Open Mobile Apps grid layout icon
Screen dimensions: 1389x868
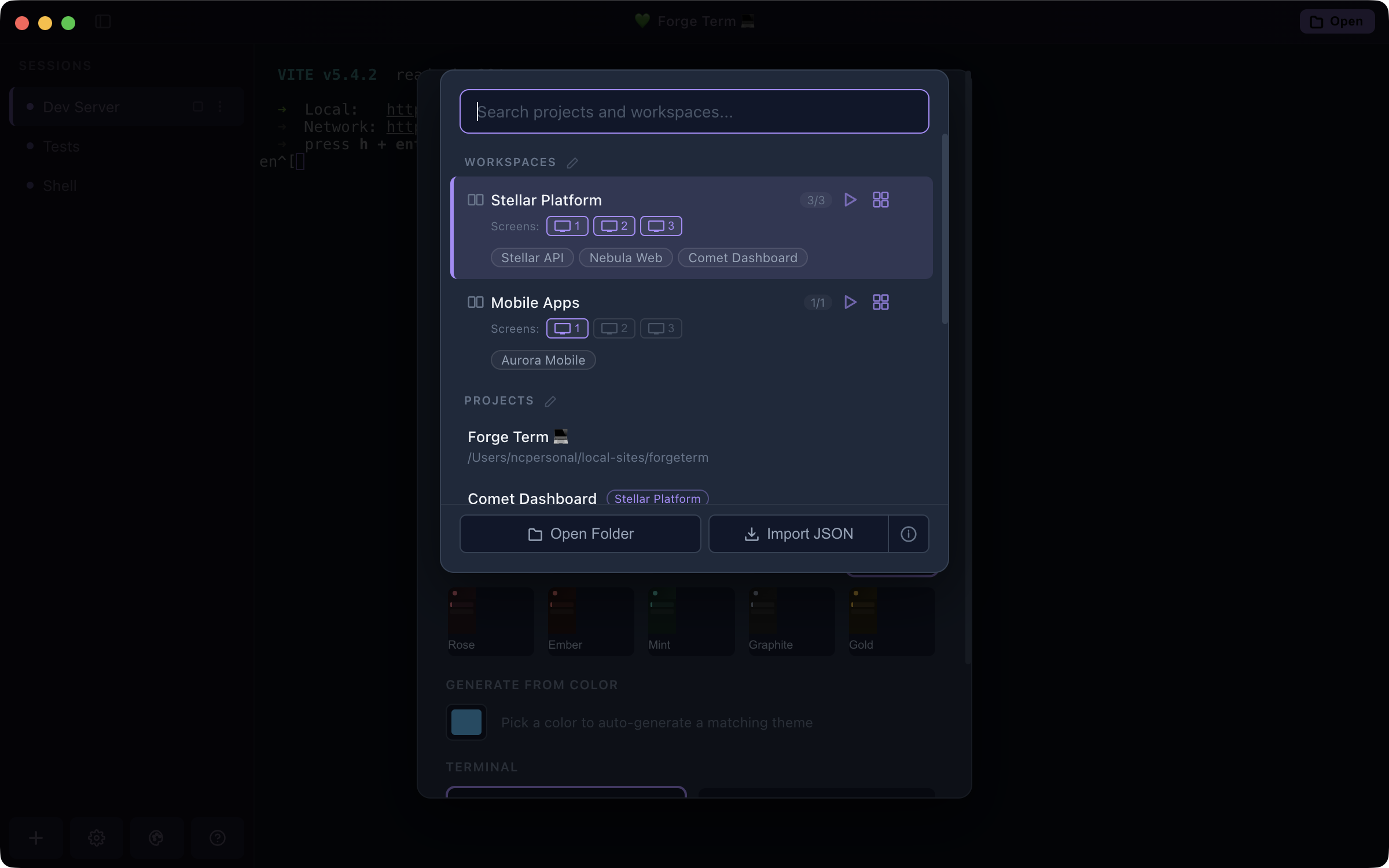pyautogui.click(x=880, y=302)
